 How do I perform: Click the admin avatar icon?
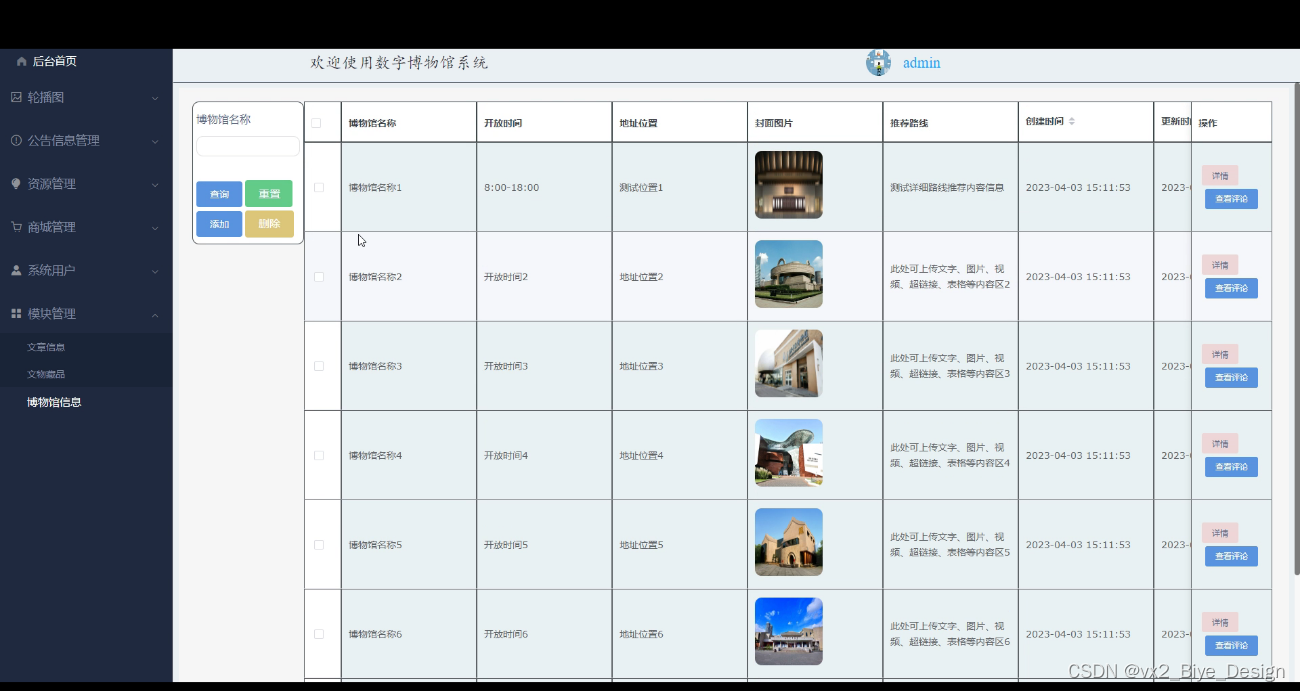tap(878, 63)
